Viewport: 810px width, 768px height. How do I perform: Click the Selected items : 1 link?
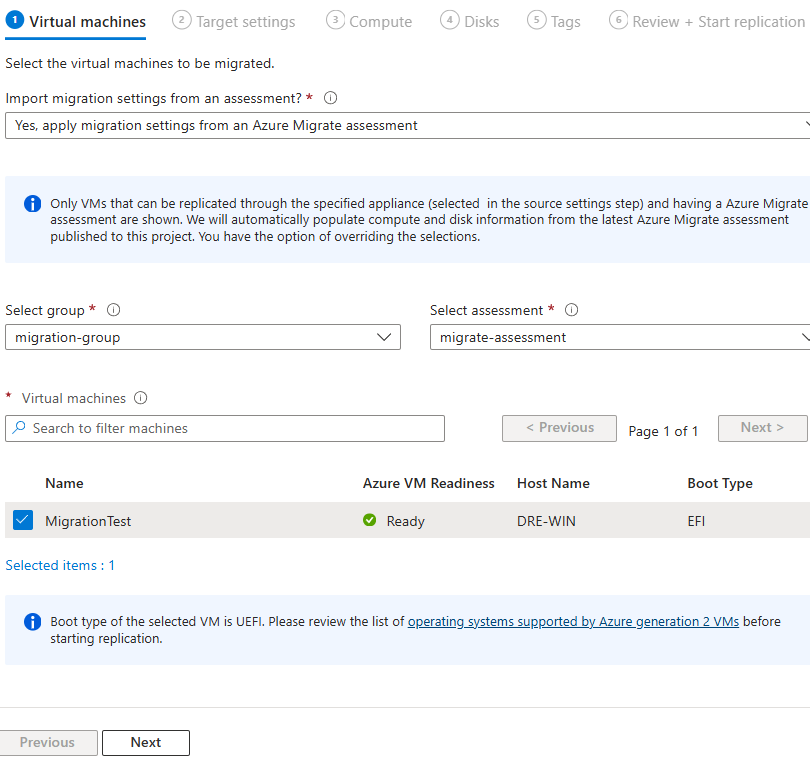click(x=60, y=566)
